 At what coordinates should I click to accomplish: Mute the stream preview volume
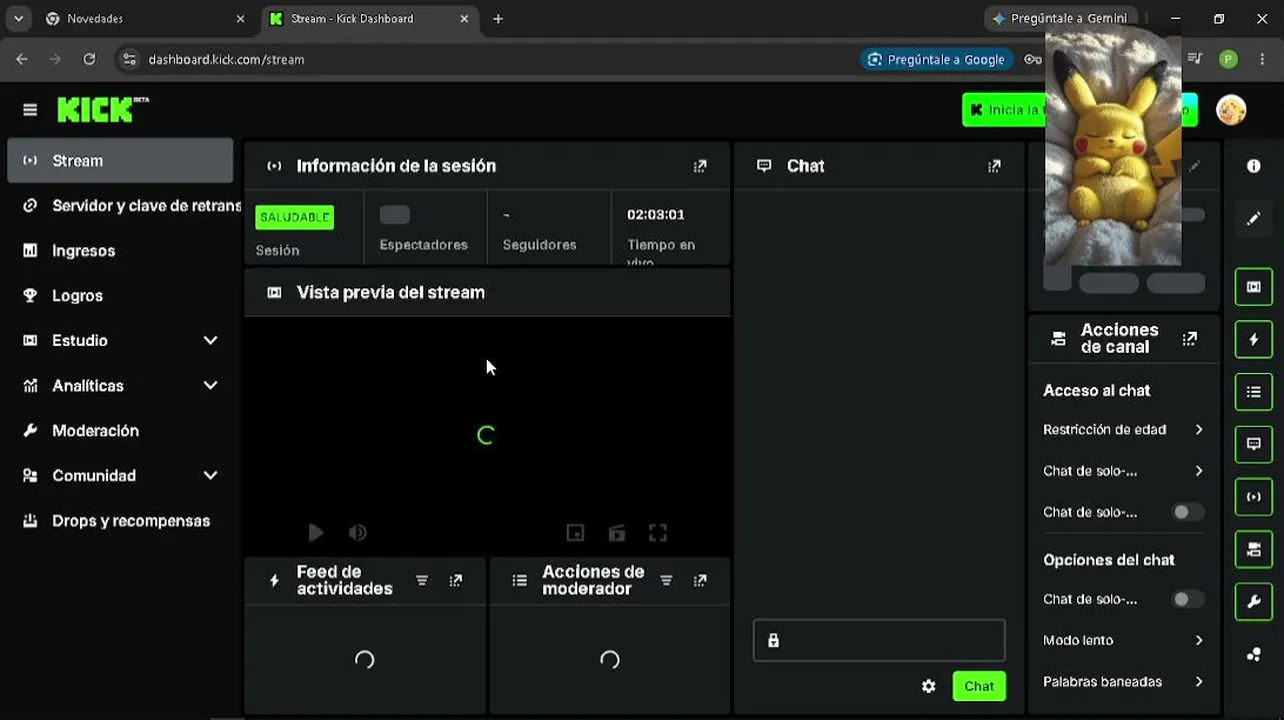pyautogui.click(x=357, y=533)
